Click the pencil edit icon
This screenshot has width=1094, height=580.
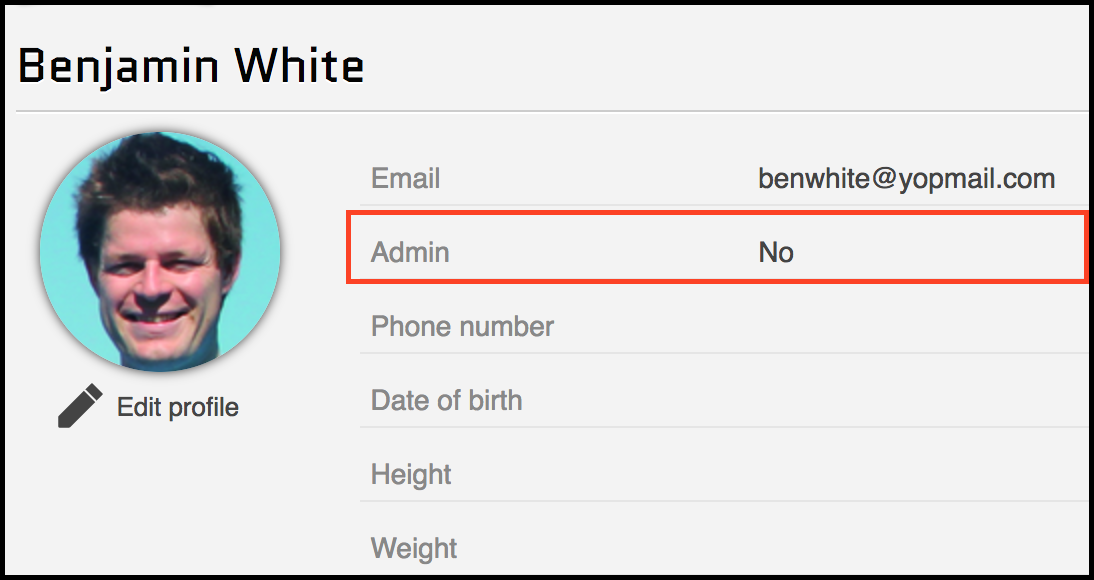point(80,406)
